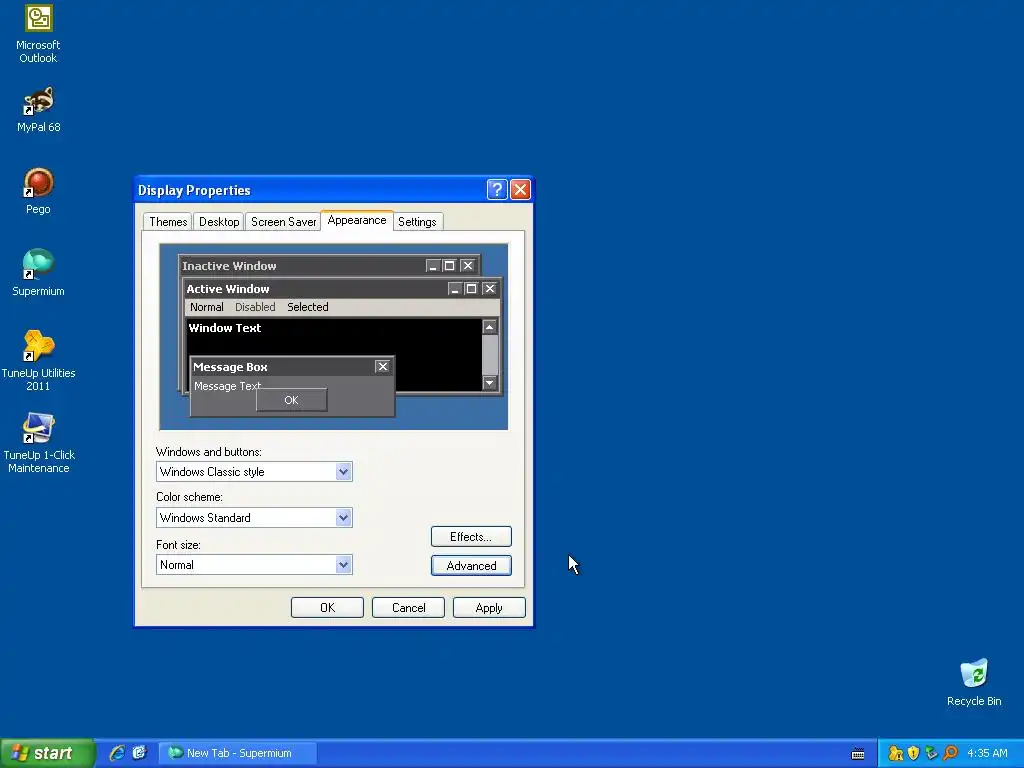Select the Pego desktop icon
The image size is (1024, 768).
39,191
